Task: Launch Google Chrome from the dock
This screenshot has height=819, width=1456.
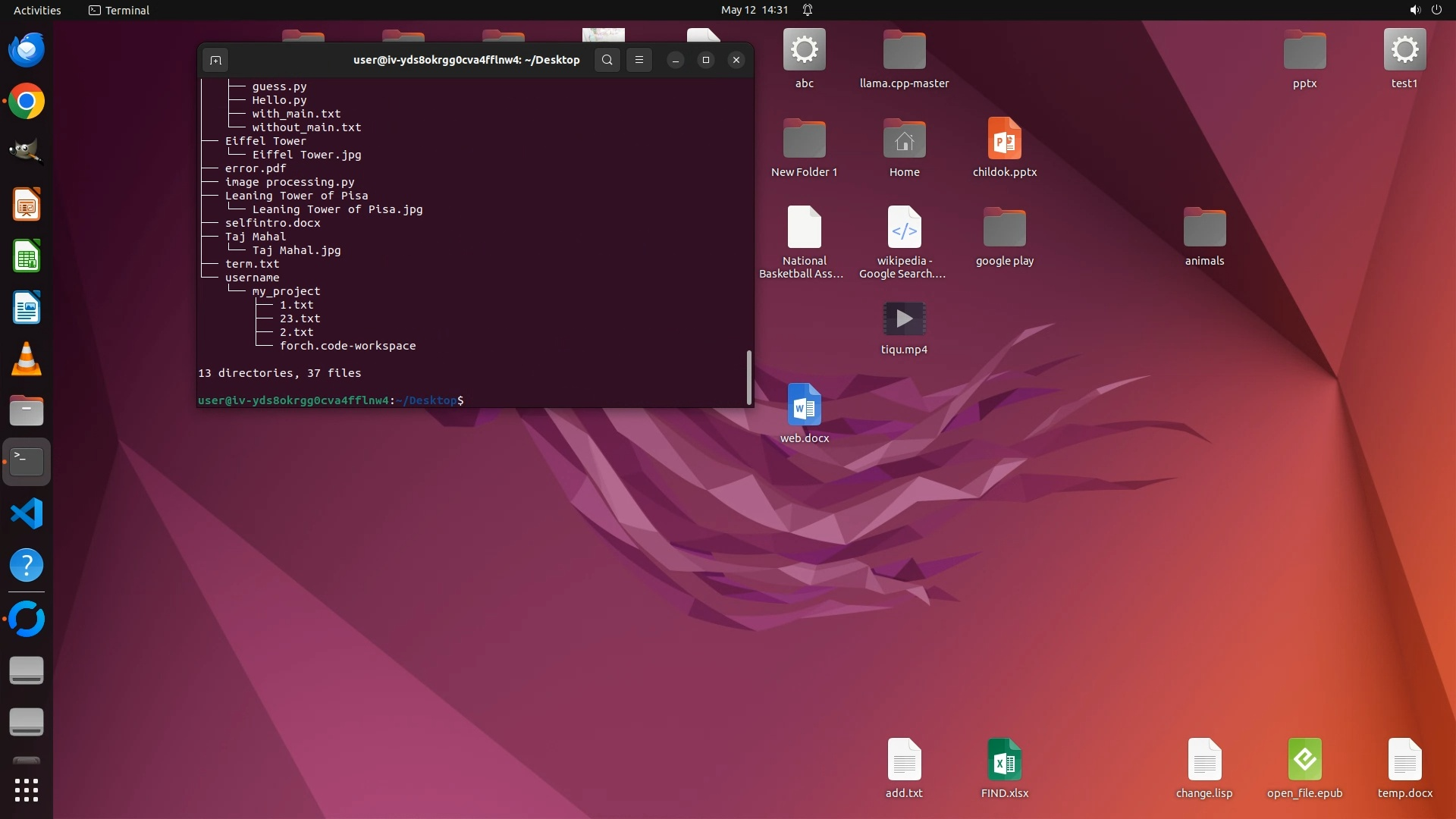Action: 27,102
